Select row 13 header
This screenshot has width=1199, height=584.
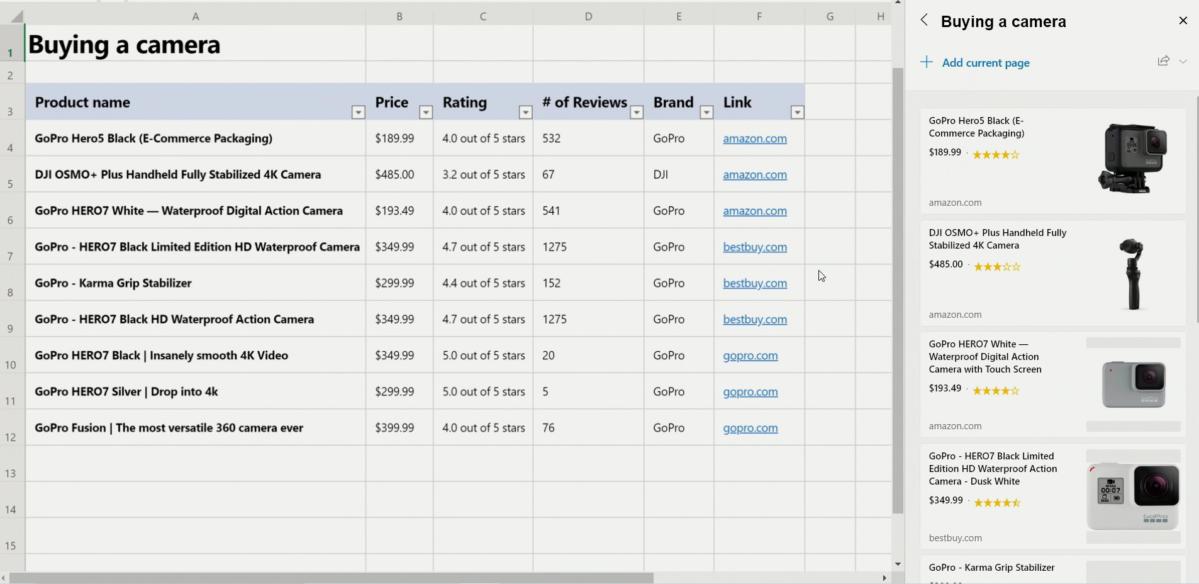pos(11,464)
